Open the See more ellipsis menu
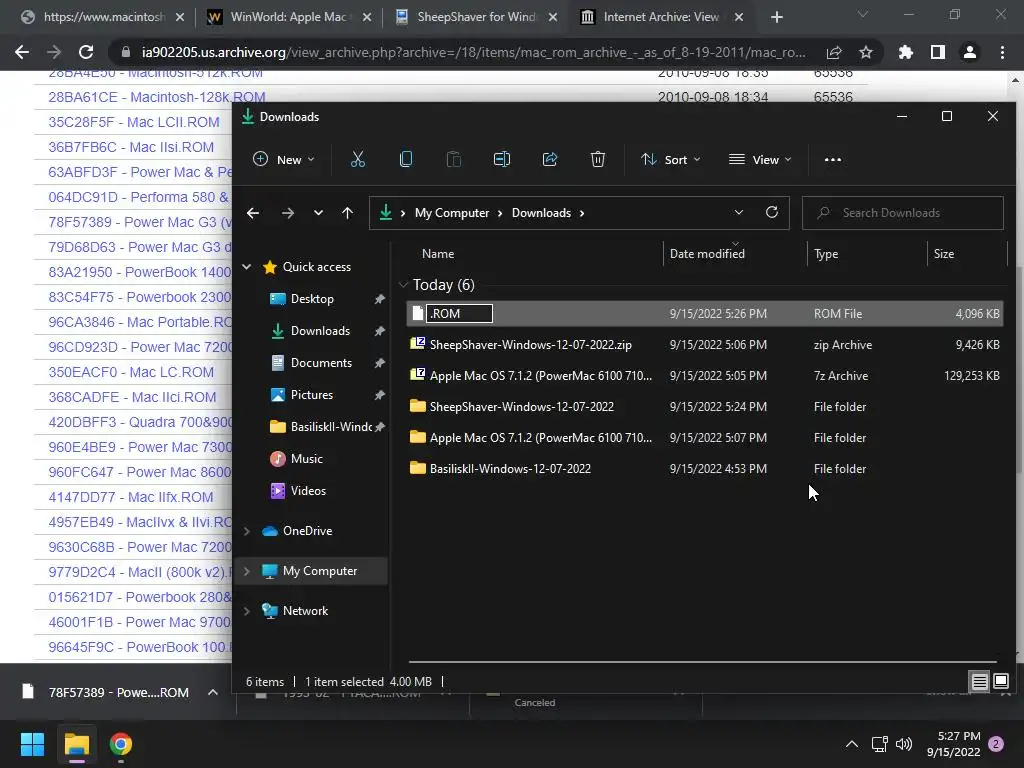1024x768 pixels. point(833,159)
